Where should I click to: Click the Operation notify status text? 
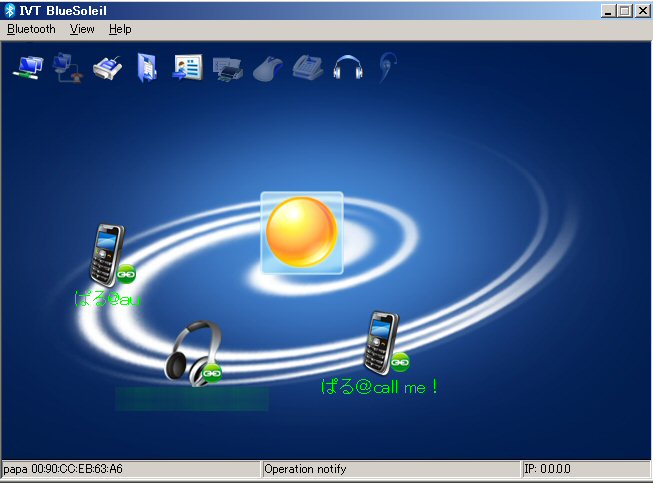(305, 469)
